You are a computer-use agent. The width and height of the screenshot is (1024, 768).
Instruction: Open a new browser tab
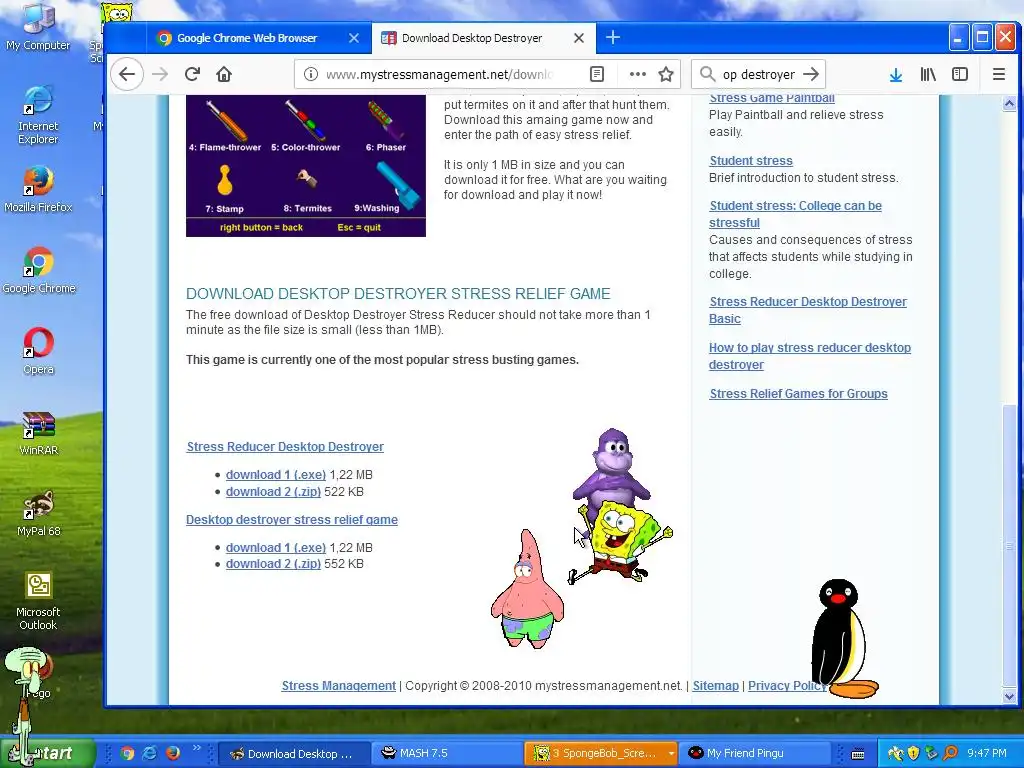[613, 38]
